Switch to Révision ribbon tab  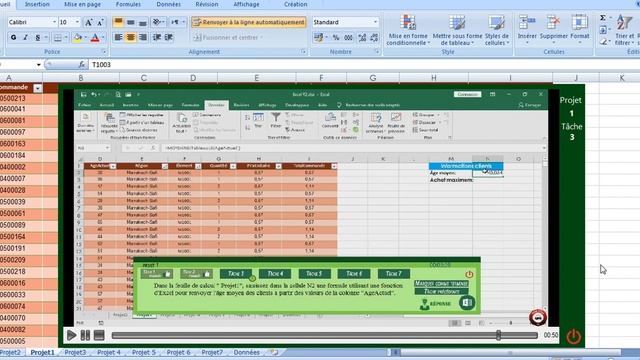coord(207,4)
